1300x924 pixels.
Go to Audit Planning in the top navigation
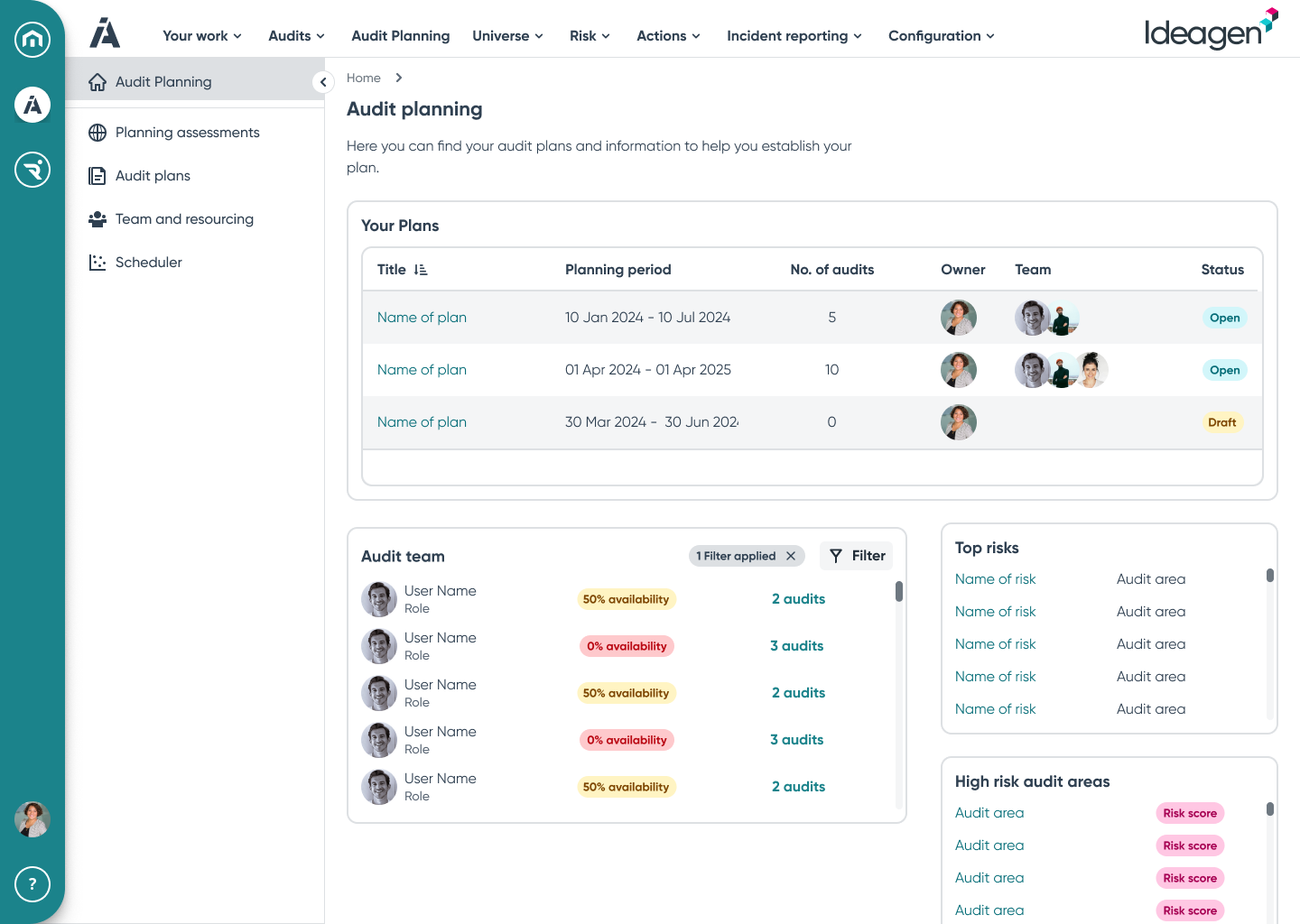(401, 36)
